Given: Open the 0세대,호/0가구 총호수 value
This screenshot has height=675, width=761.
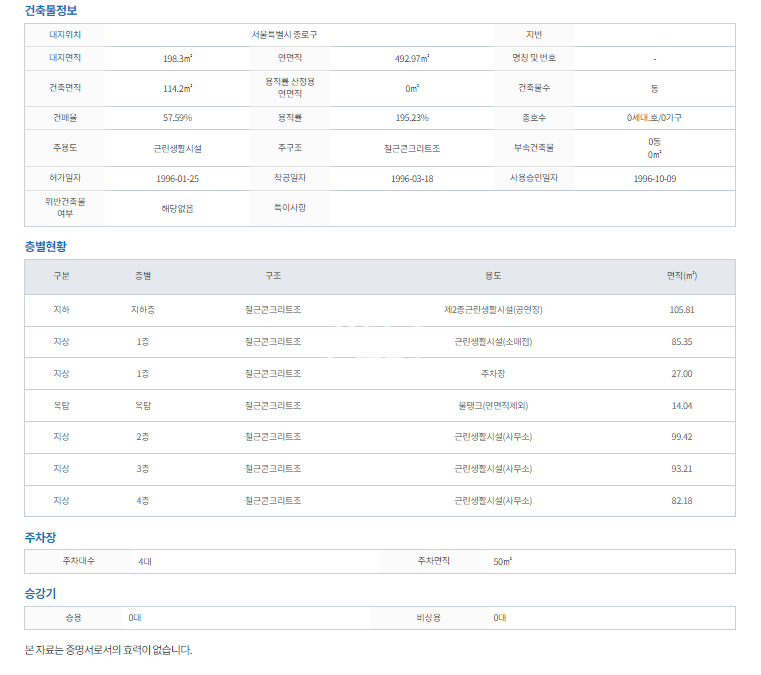Looking at the screenshot, I should point(654,118).
